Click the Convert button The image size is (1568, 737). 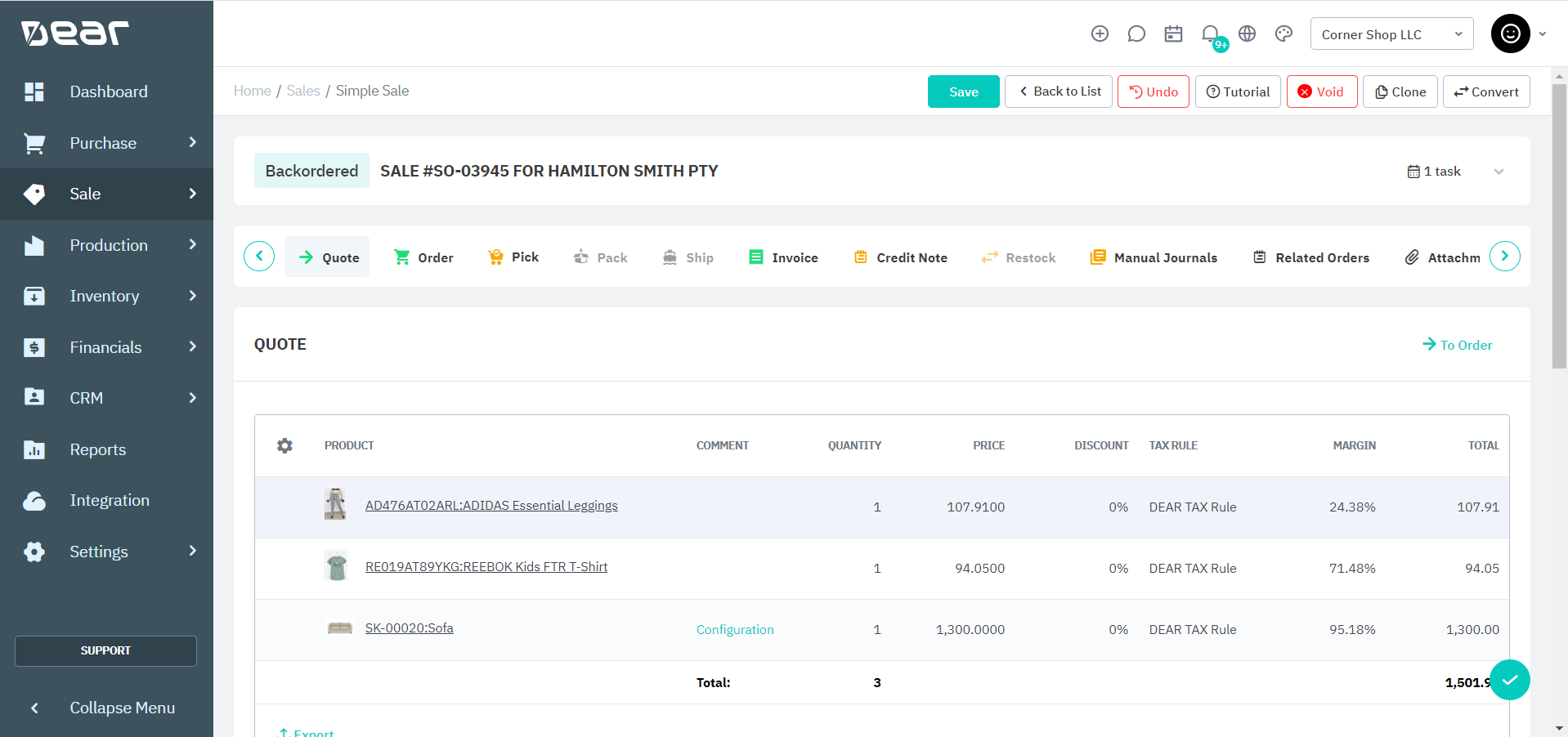coord(1486,92)
